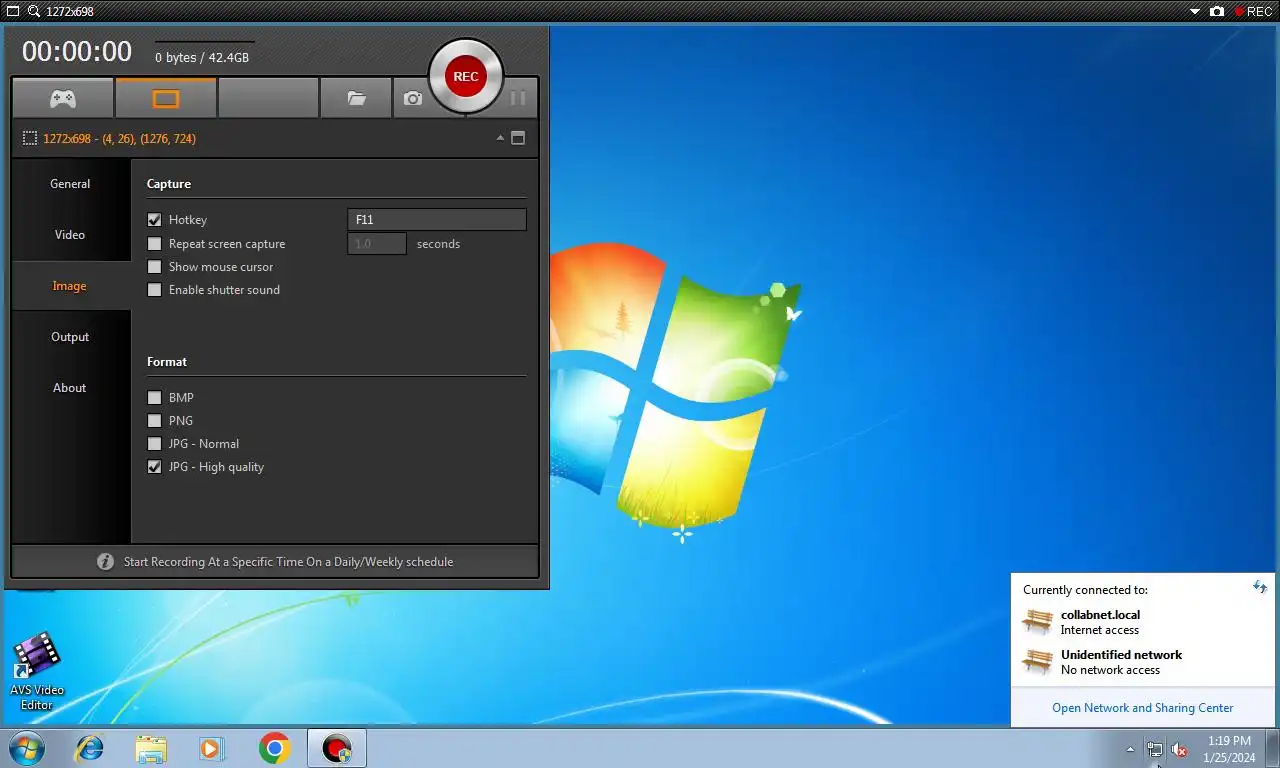The height and width of the screenshot is (768, 1280).
Task: Enable Repeat screen capture checkbox
Action: coord(154,244)
